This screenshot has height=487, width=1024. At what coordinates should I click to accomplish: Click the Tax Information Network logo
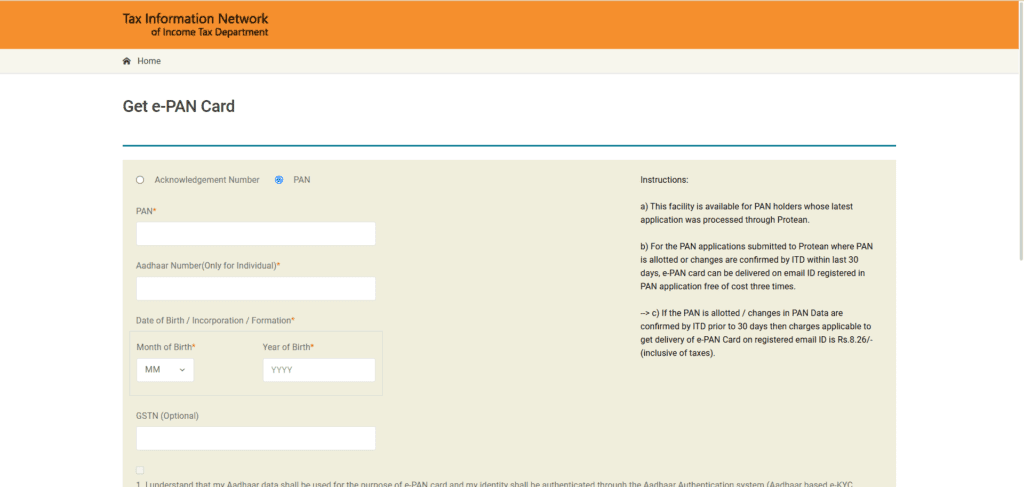(x=195, y=25)
